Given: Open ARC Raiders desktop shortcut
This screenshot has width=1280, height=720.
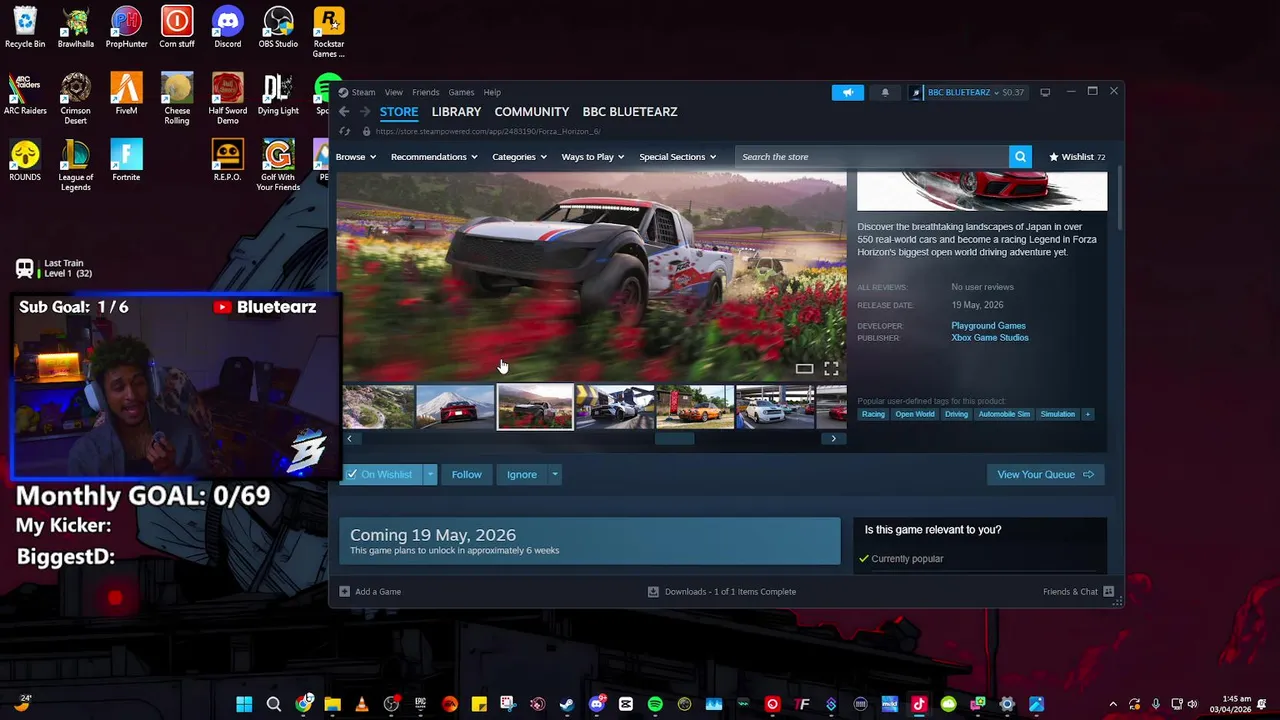Looking at the screenshot, I should click(25, 94).
